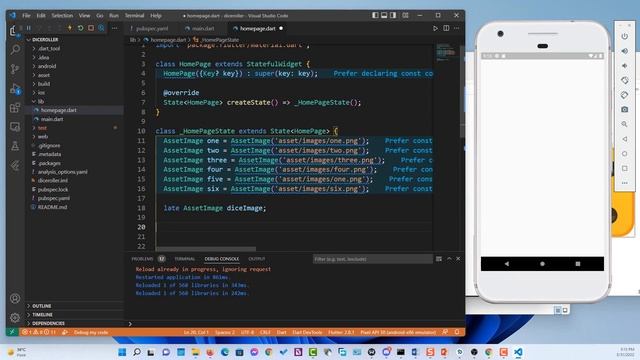Split the editor to the right
This screenshot has width=640, height=360.
pyautogui.click(x=446, y=28)
